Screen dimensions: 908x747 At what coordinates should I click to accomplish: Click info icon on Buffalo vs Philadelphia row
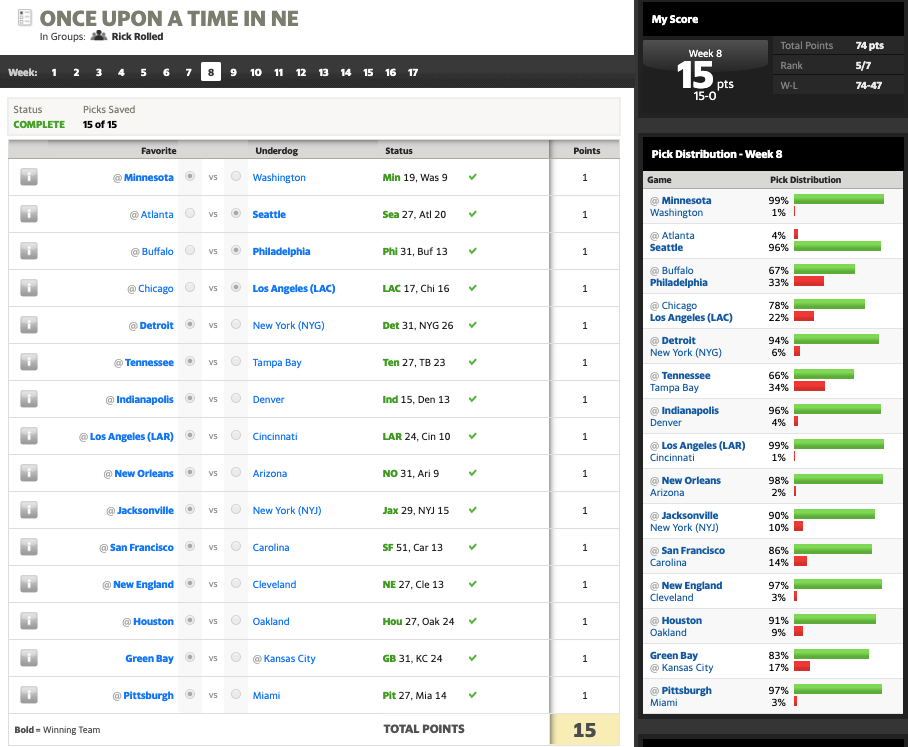pyautogui.click(x=29, y=251)
